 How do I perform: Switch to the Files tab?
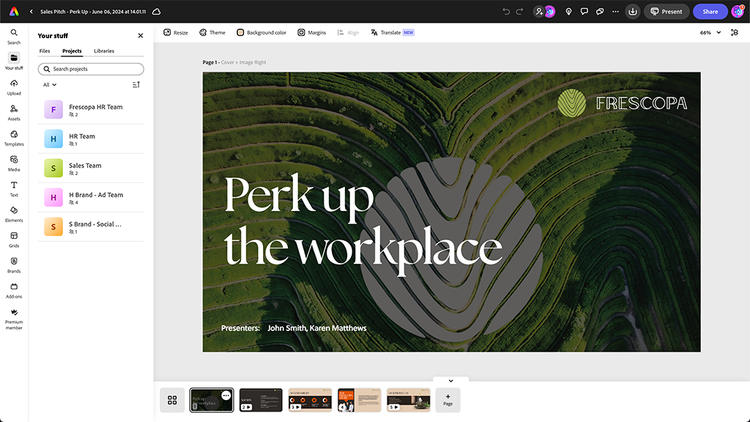[44, 50]
